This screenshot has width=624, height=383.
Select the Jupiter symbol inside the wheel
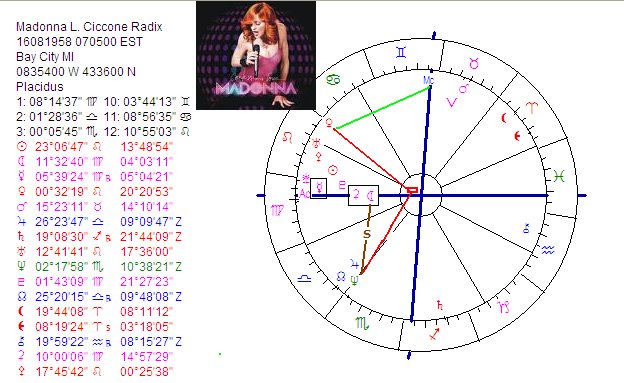[x=354, y=264]
